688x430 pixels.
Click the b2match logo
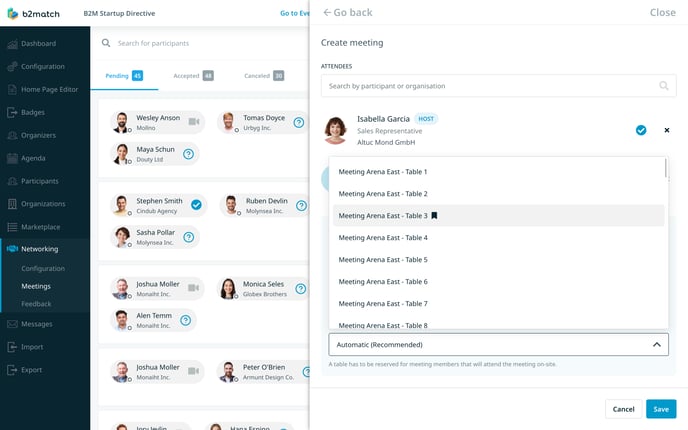coord(33,14)
